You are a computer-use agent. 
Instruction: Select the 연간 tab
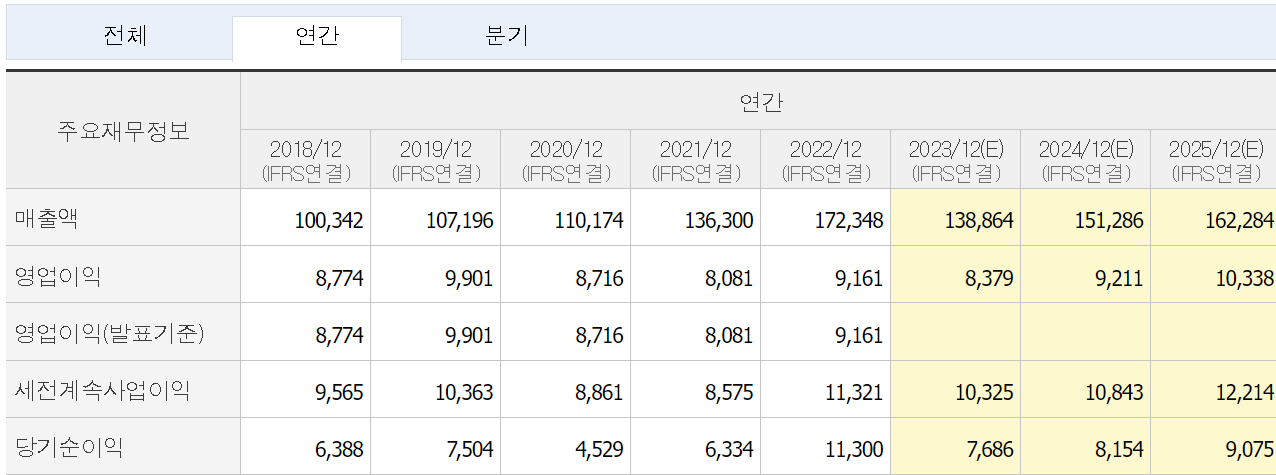317,37
